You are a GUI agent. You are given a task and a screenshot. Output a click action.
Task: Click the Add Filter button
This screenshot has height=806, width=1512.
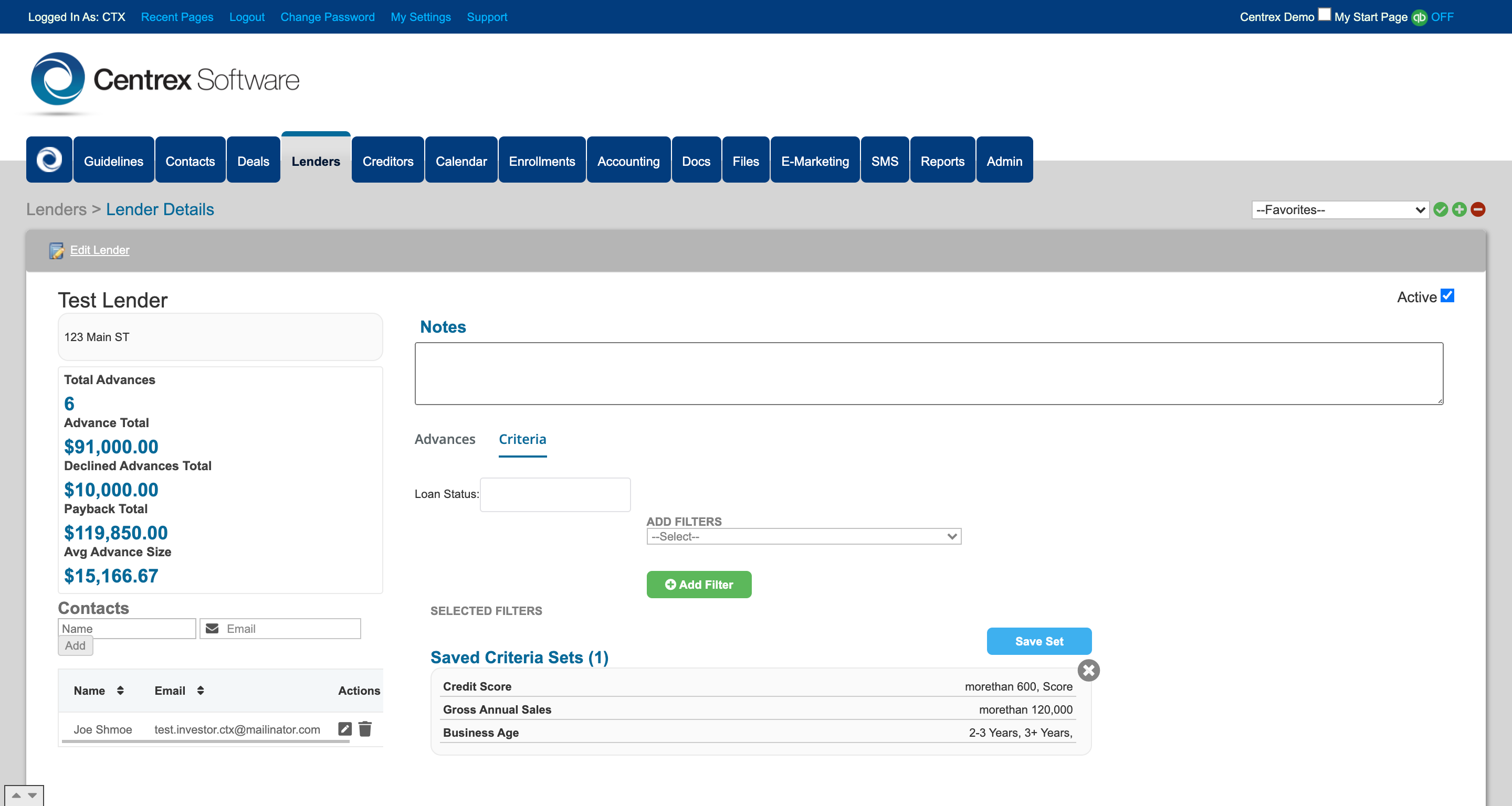pos(699,584)
